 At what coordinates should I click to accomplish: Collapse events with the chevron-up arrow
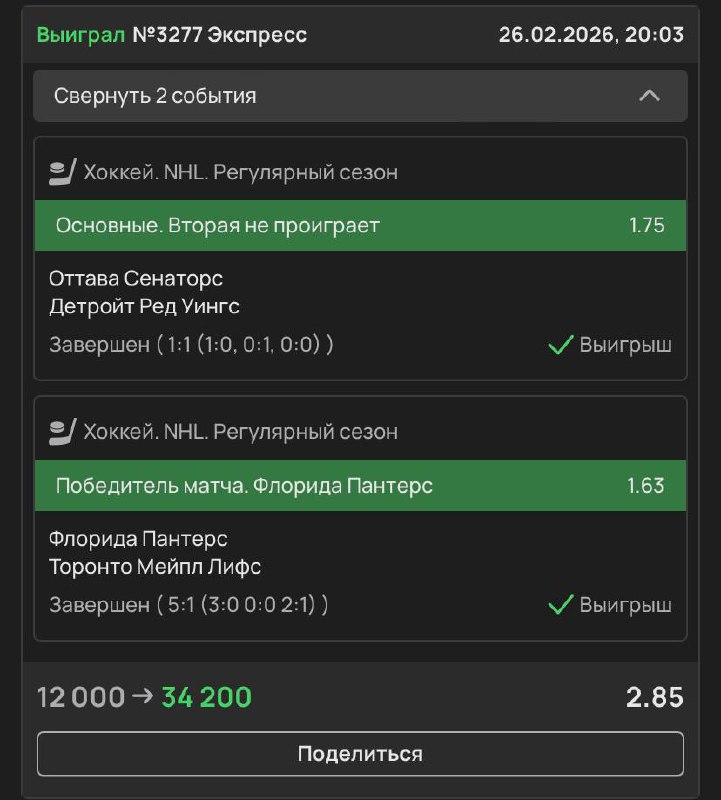pyautogui.click(x=649, y=96)
